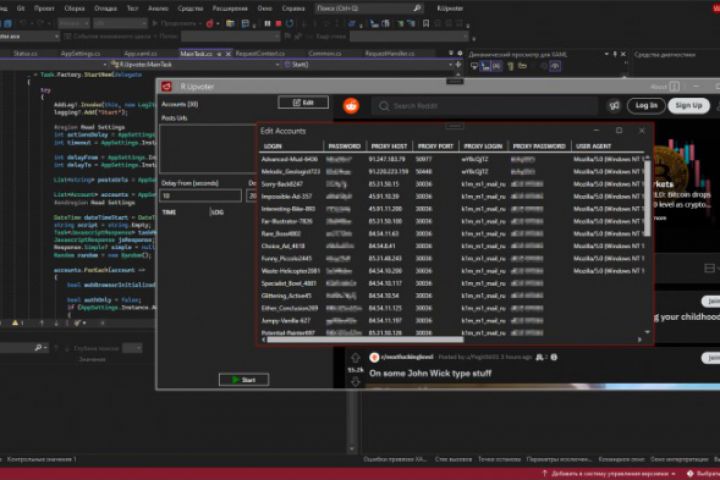This screenshot has width=720, height=480.
Task: Click the bookmark icon in the Visual Studio toolbar
Action: point(426,23)
